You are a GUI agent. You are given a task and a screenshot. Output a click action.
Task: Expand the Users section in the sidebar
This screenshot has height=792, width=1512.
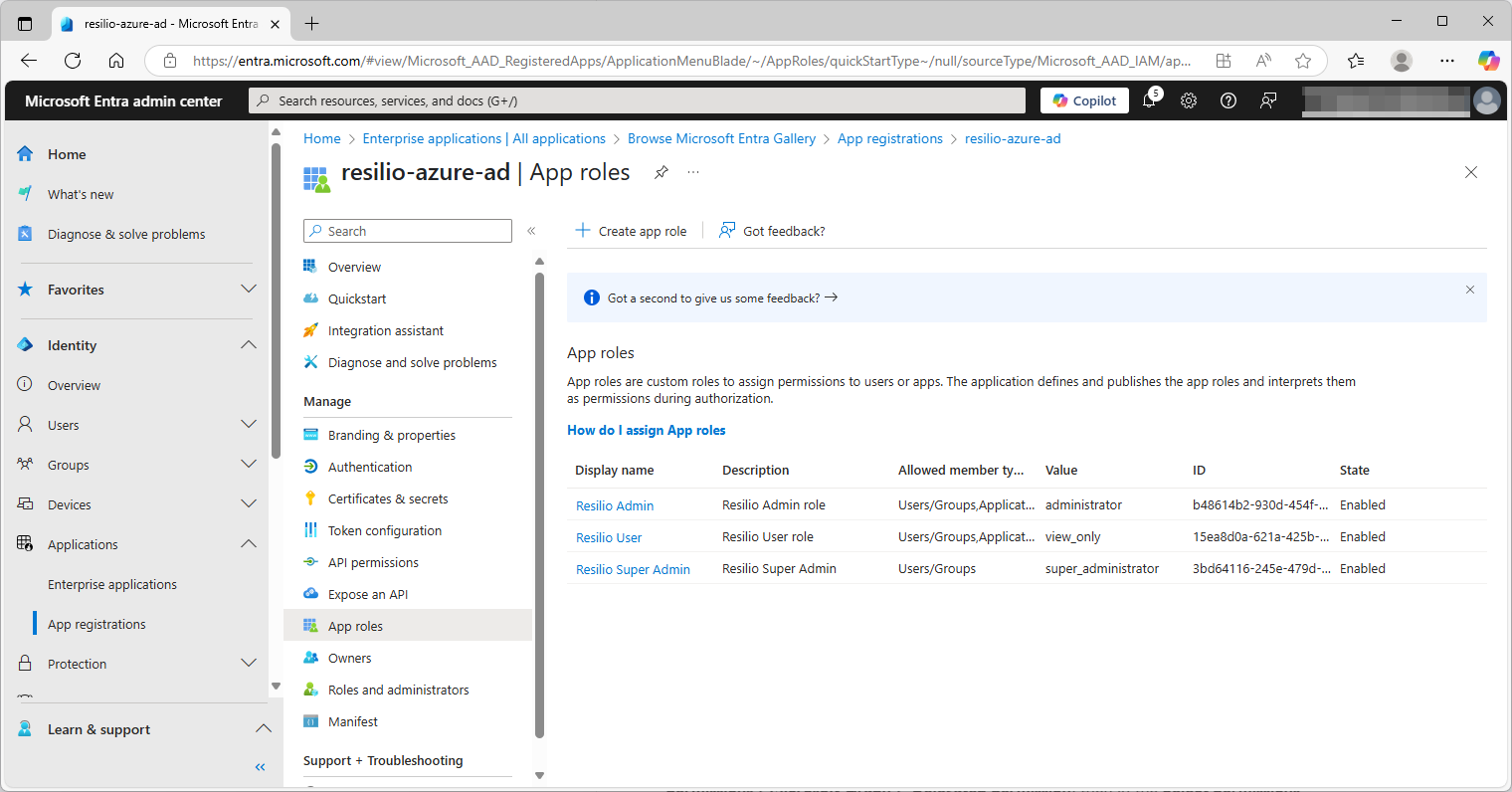tap(249, 424)
